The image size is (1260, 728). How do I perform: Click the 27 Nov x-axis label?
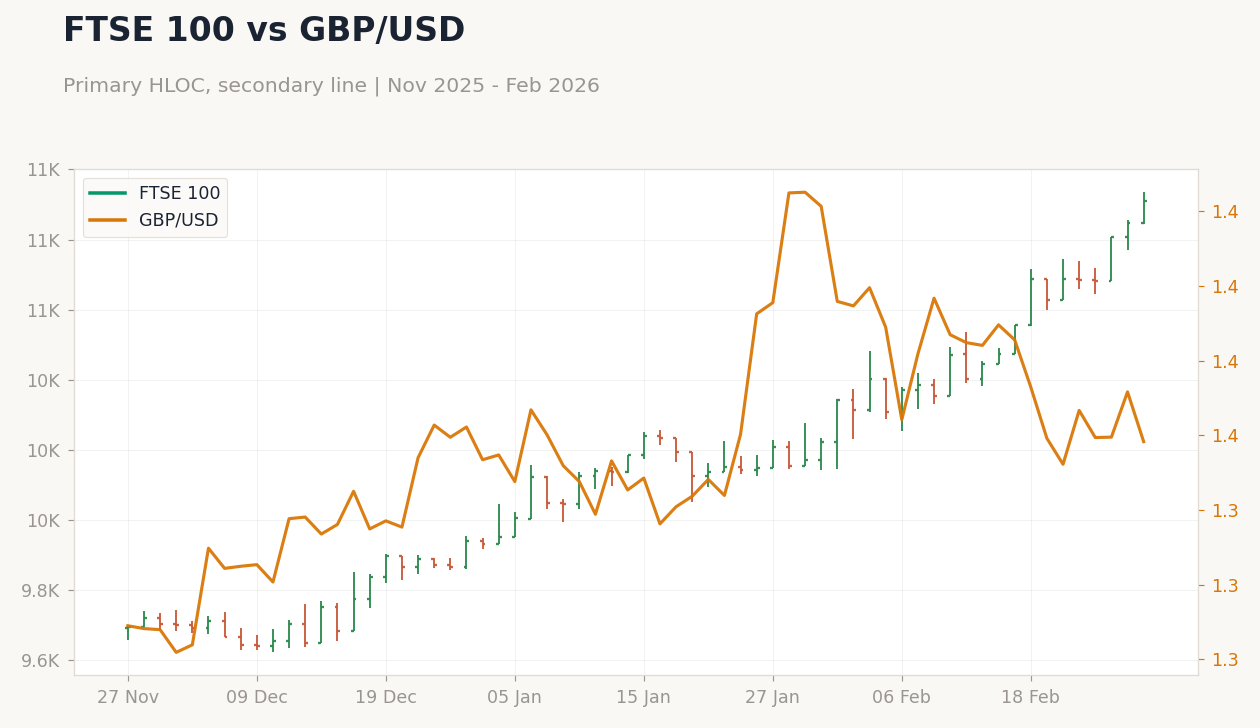pos(128,698)
